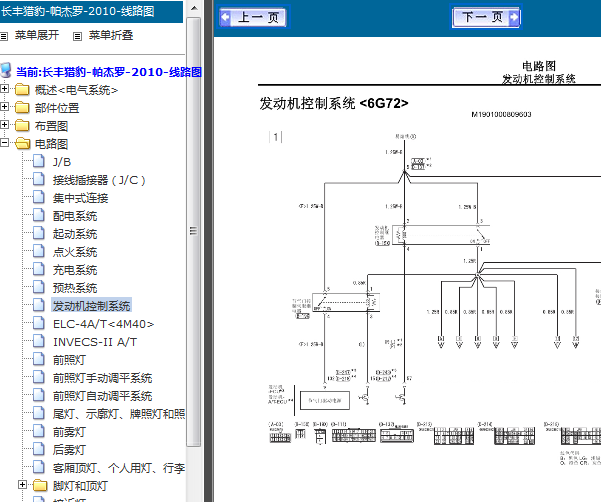Click the 部件位置 folder icon
The height and width of the screenshot is (502, 601).
(x=22, y=108)
